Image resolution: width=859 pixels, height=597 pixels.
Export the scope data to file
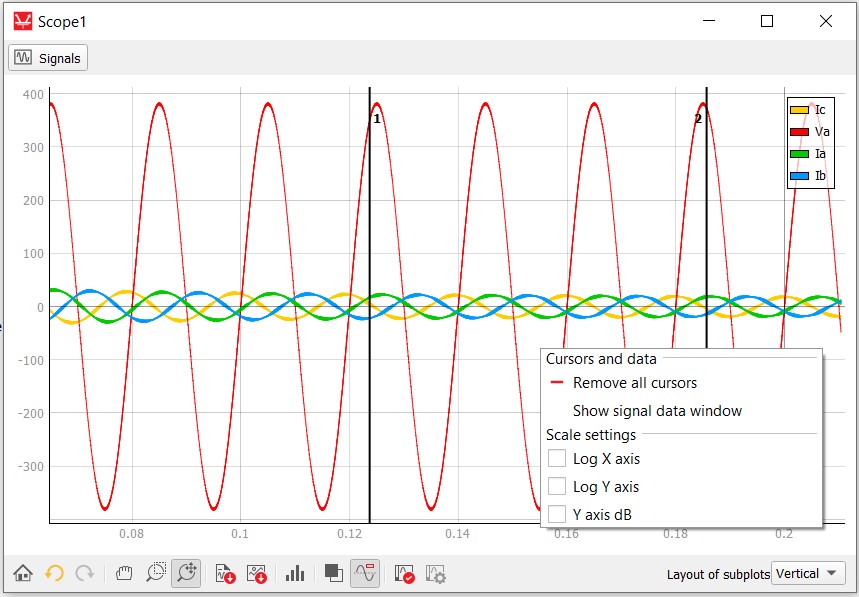225,574
